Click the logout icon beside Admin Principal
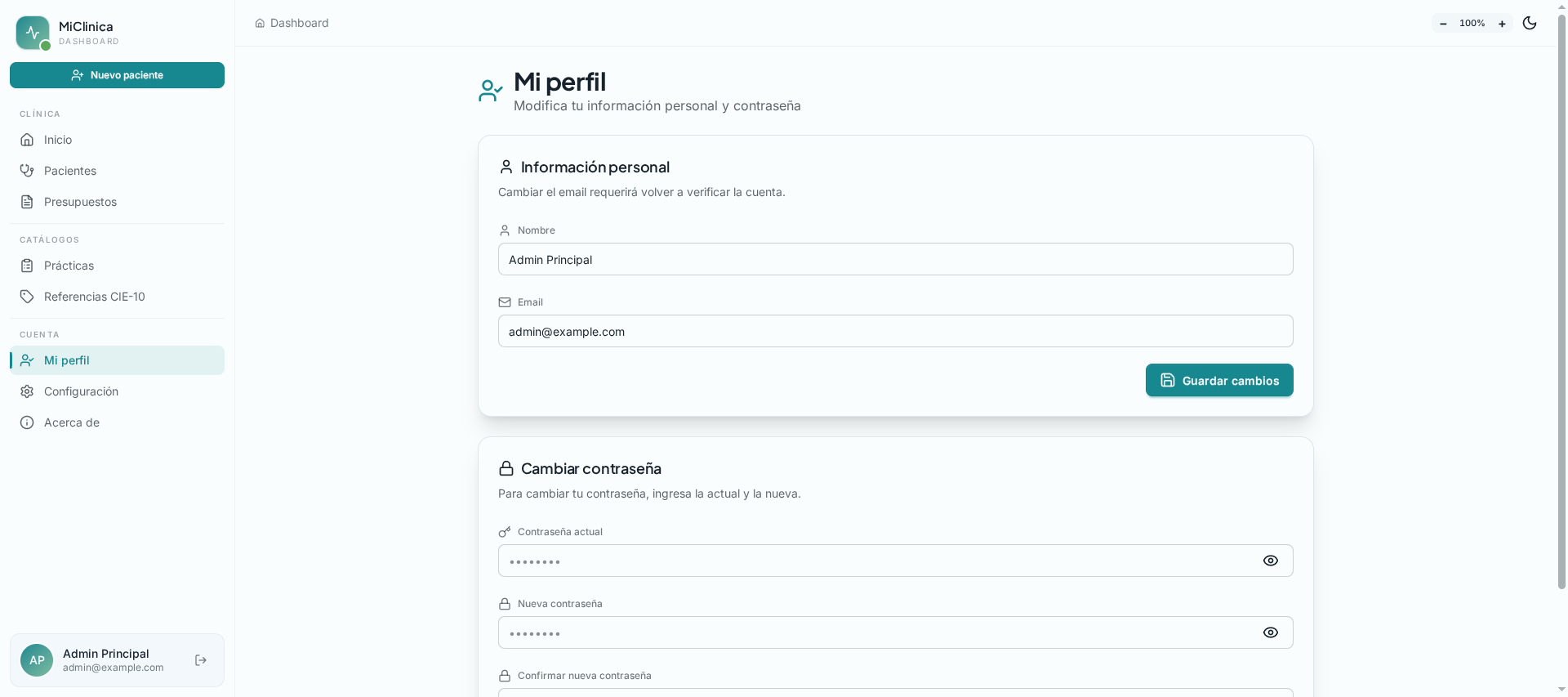Screen dimensions: 1568x697 point(201,660)
